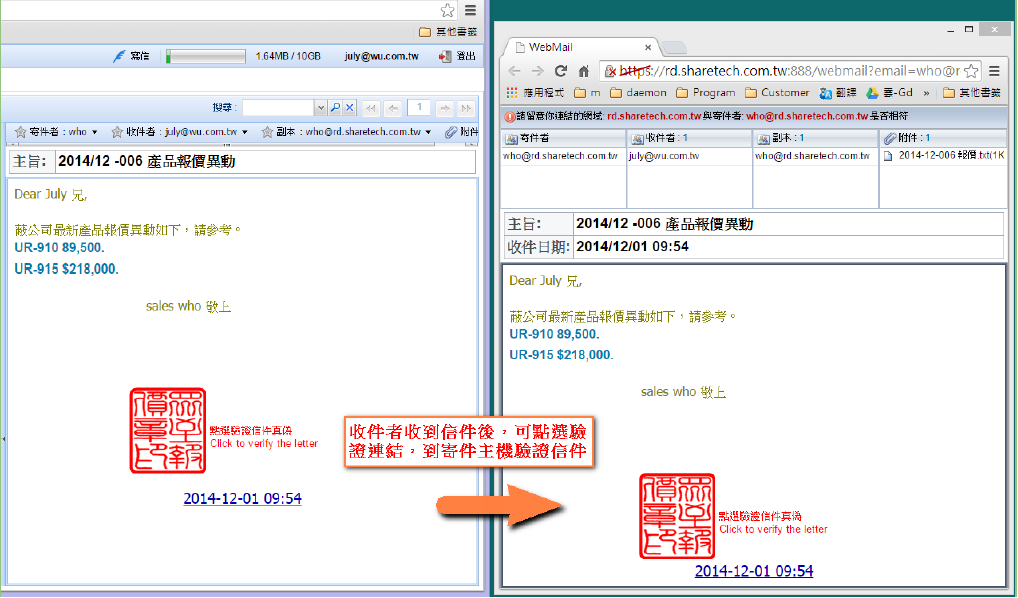Click the mailbox storage usage bar
This screenshot has height=598, width=1018.
[205, 56]
